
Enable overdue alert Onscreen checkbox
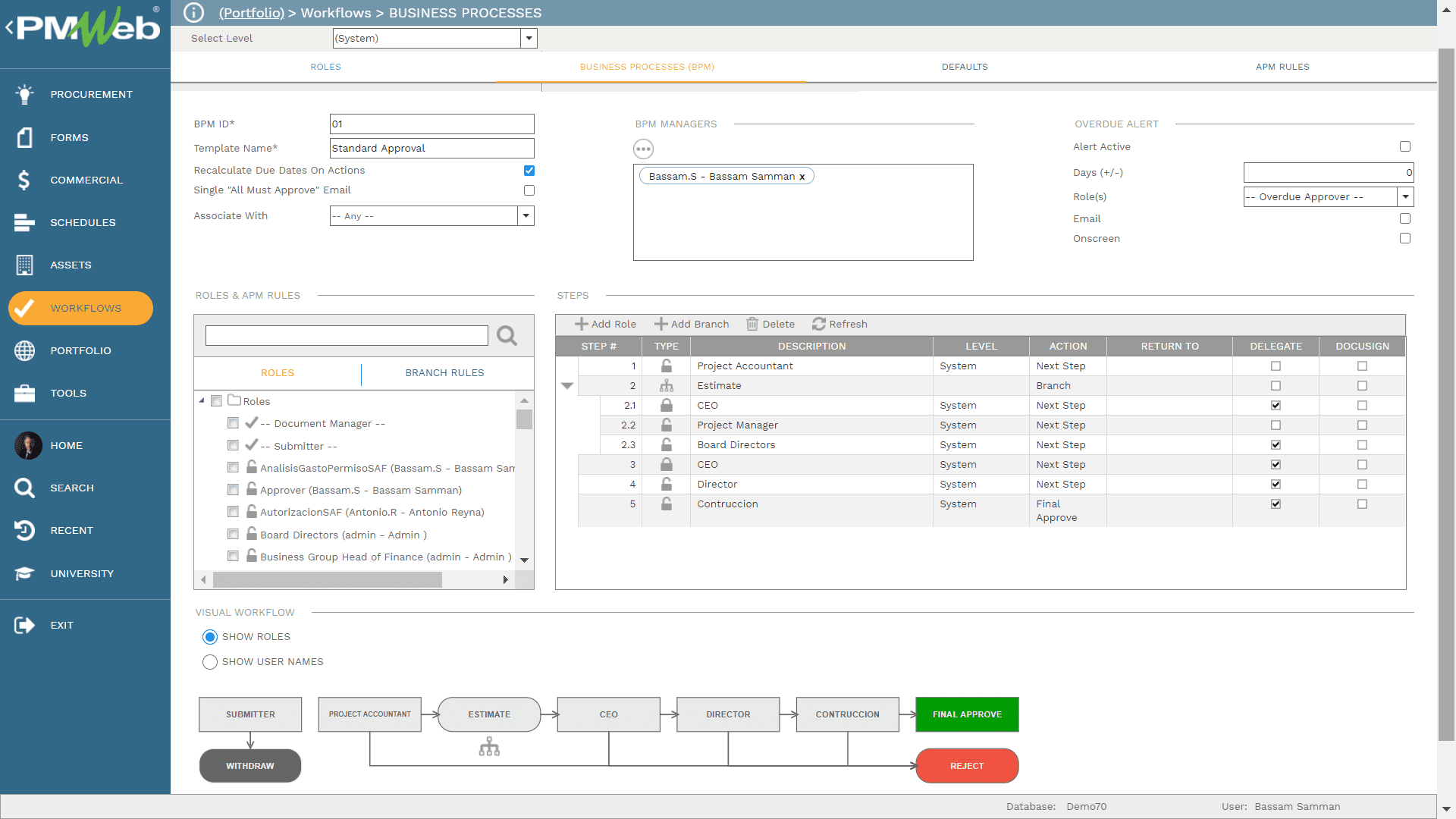pyautogui.click(x=1405, y=238)
